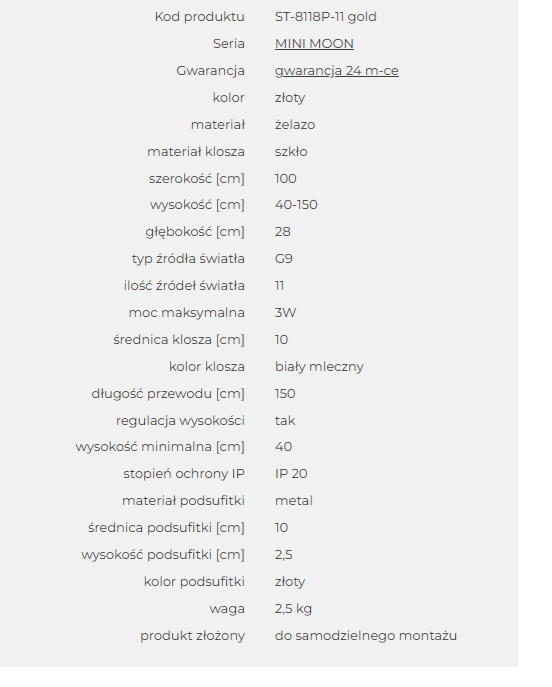Click the moc maksymalna value 3W

coord(285,313)
